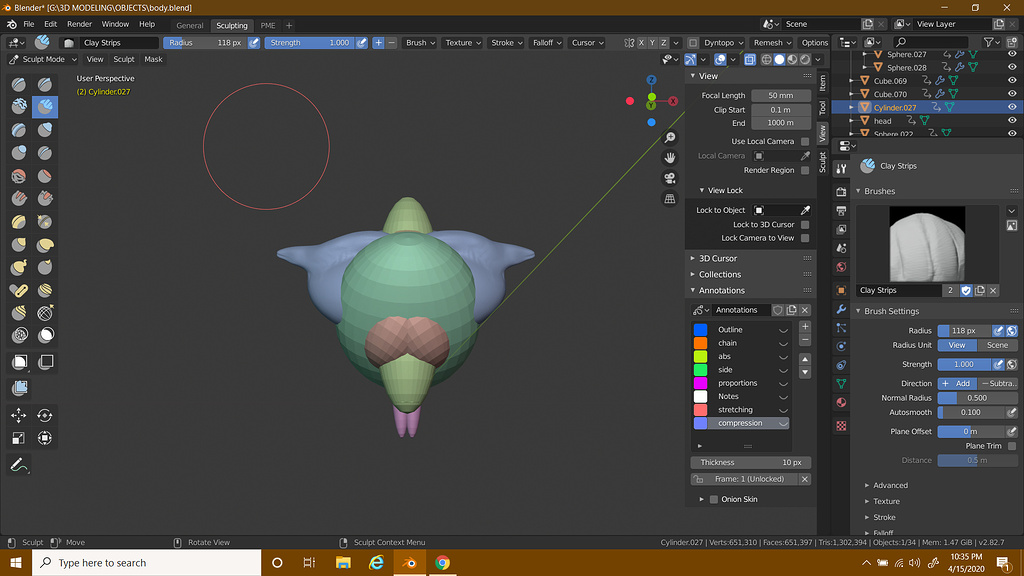
Task: Open the Material properties tab
Action: pos(841,402)
